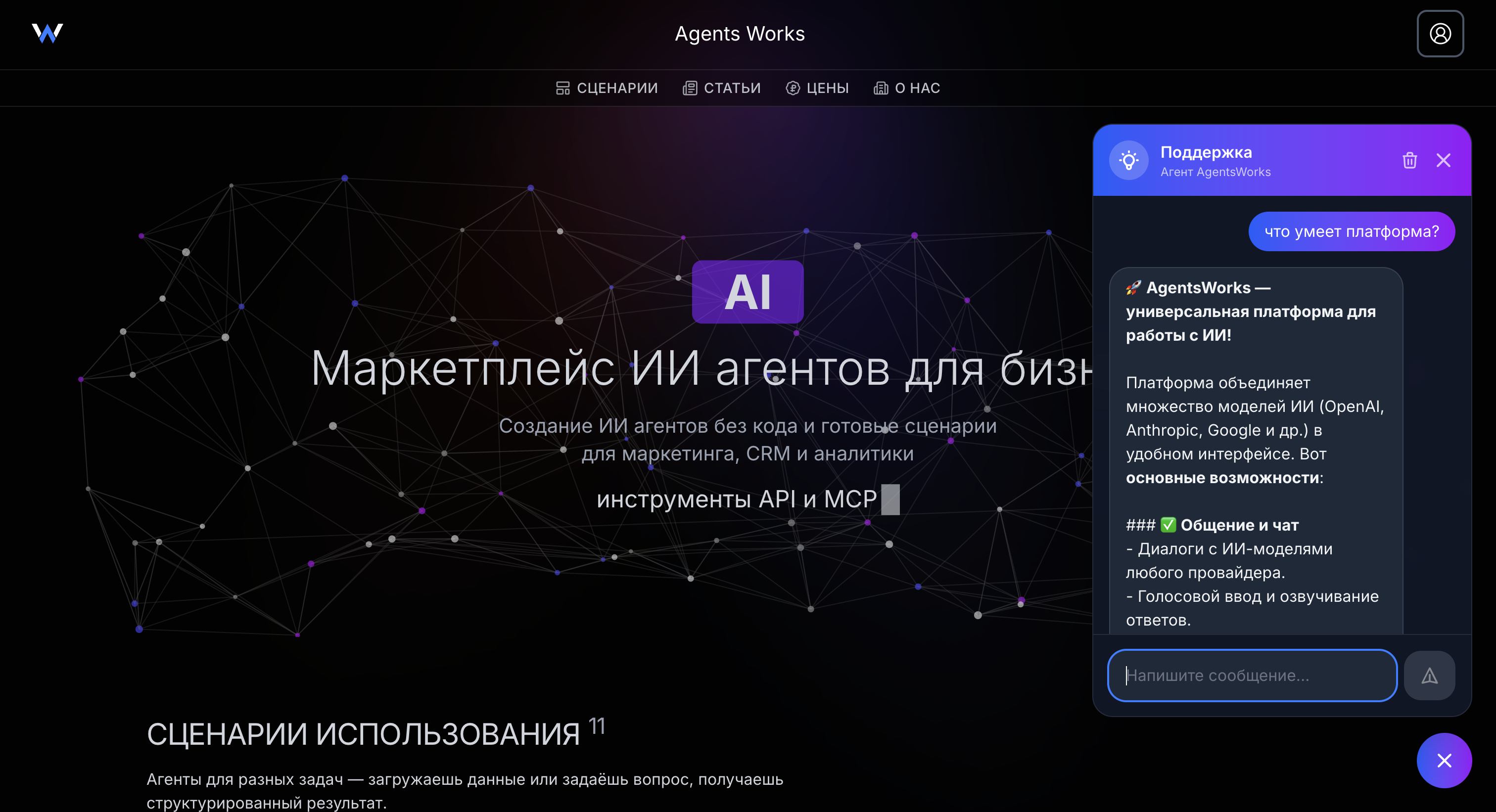The height and width of the screenshot is (812, 1496).
Task: Click the Сценарии grid icon
Action: point(562,88)
